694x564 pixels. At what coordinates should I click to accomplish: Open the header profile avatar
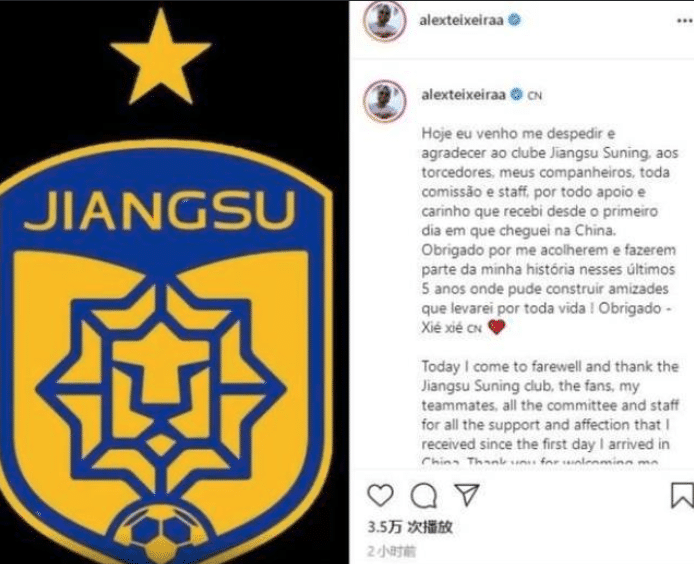384,21
